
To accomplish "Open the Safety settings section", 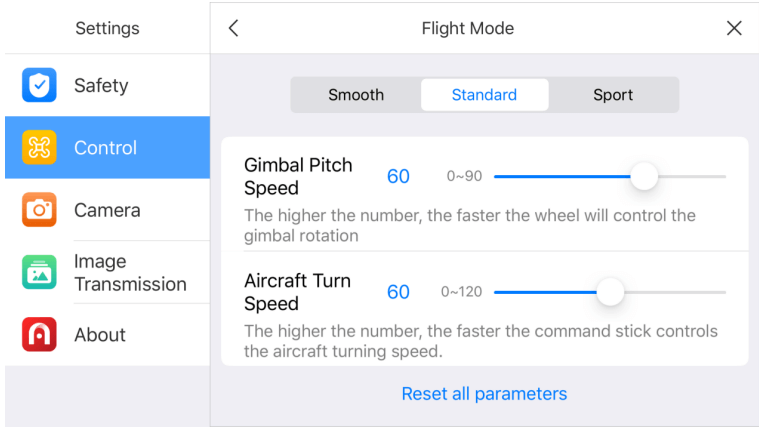I will tap(107, 85).
